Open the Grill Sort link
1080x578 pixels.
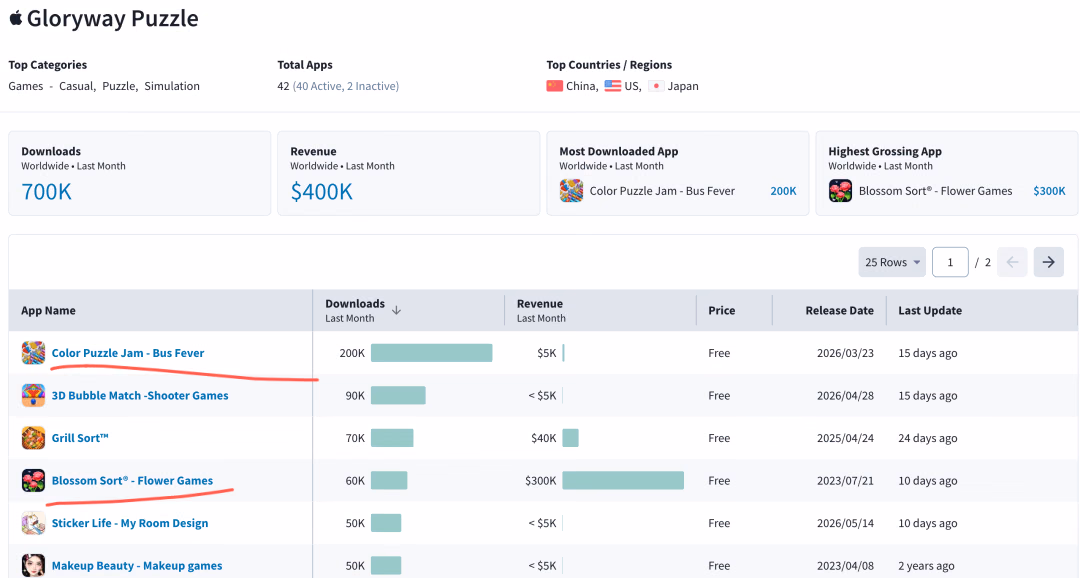(x=80, y=438)
